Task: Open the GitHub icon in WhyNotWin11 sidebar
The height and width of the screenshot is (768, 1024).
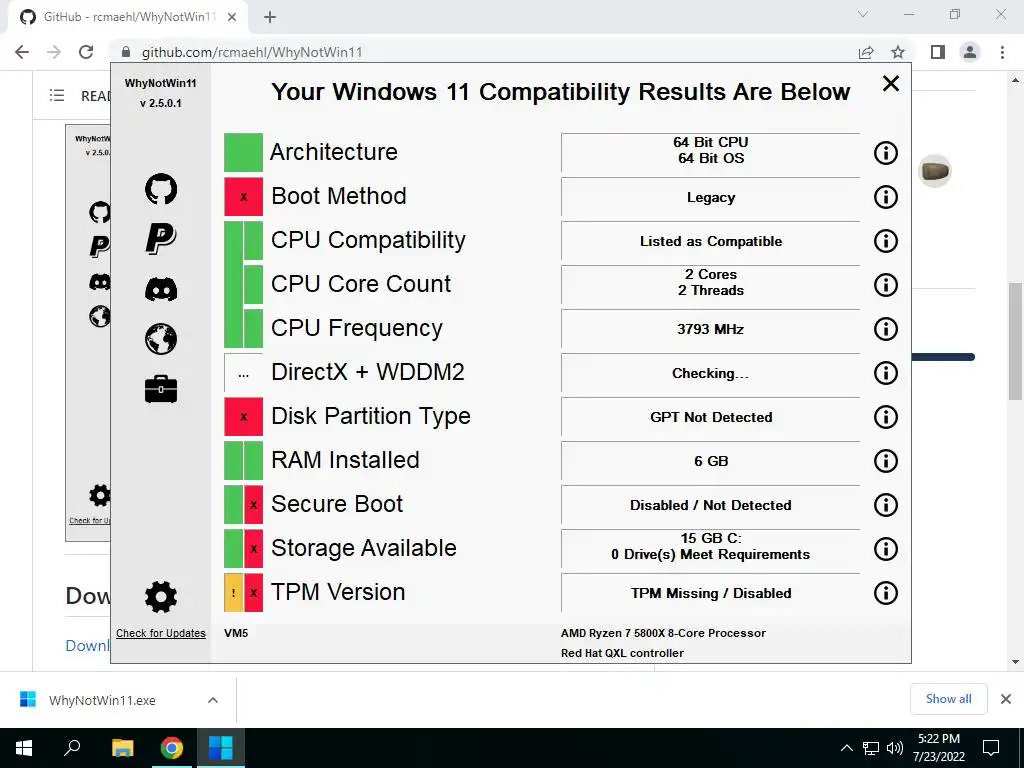Action: (x=161, y=189)
